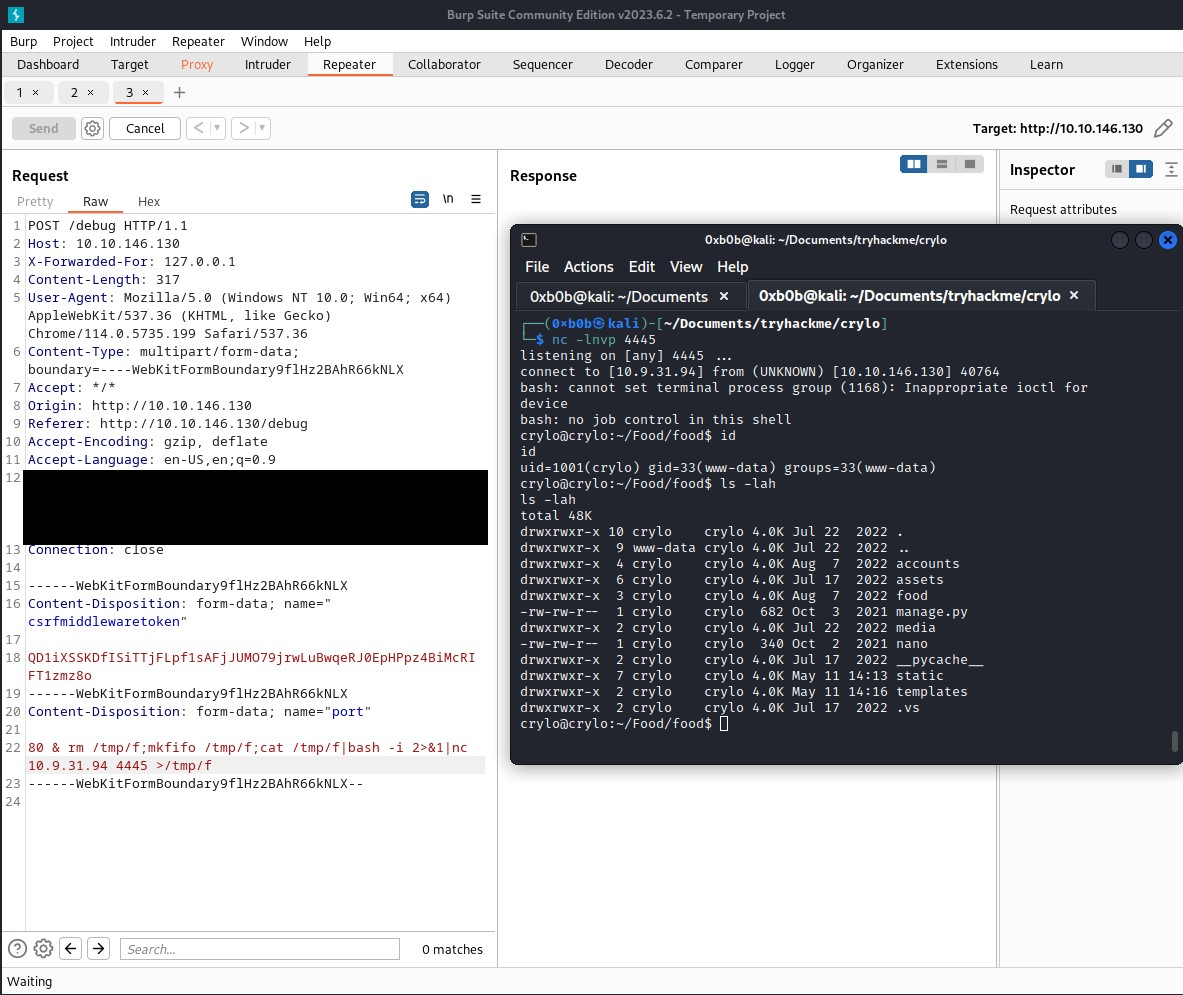Switch to the Dashboard tab
The height and width of the screenshot is (995, 1183).
48,65
